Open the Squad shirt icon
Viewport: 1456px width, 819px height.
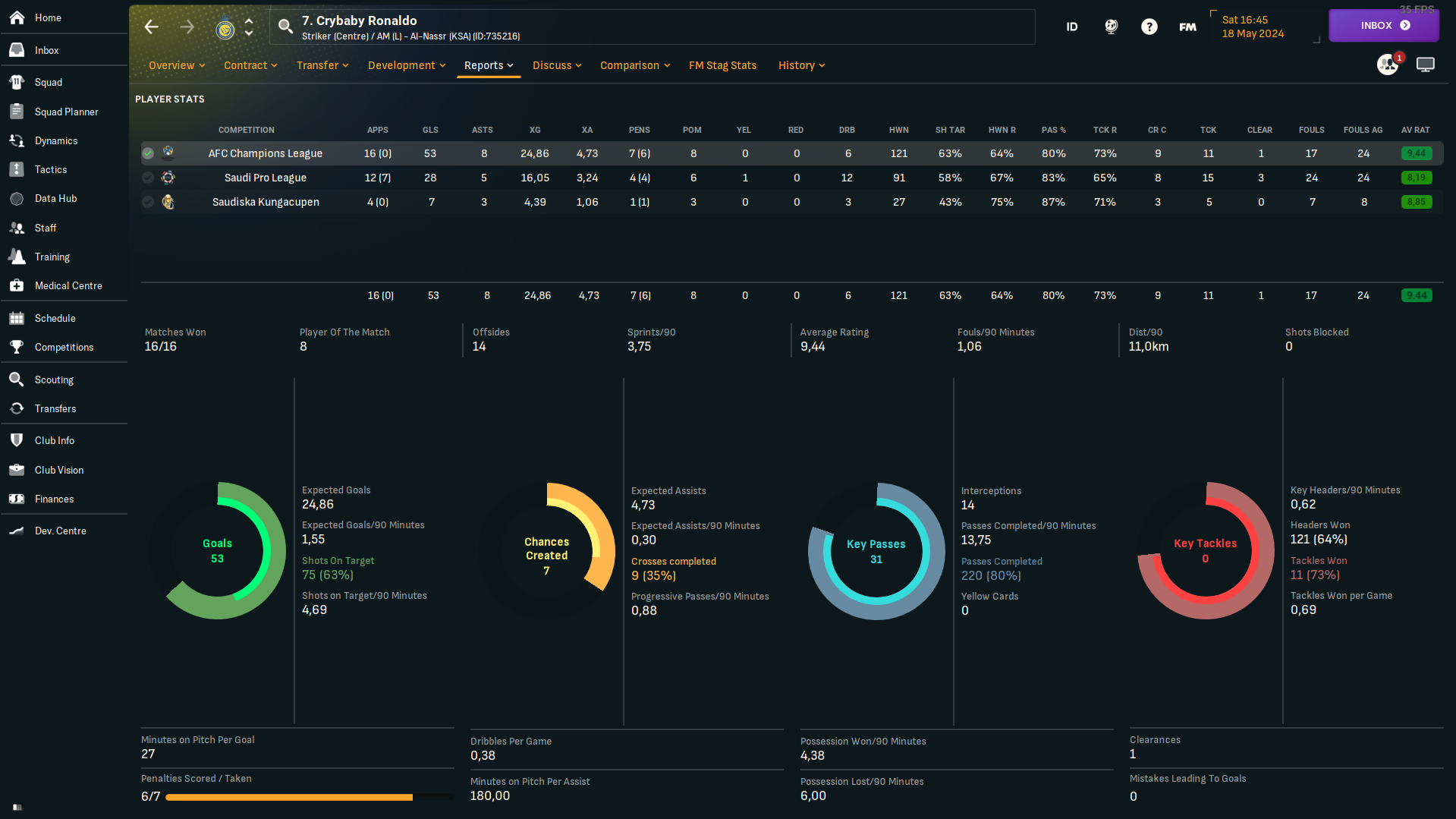(x=17, y=82)
